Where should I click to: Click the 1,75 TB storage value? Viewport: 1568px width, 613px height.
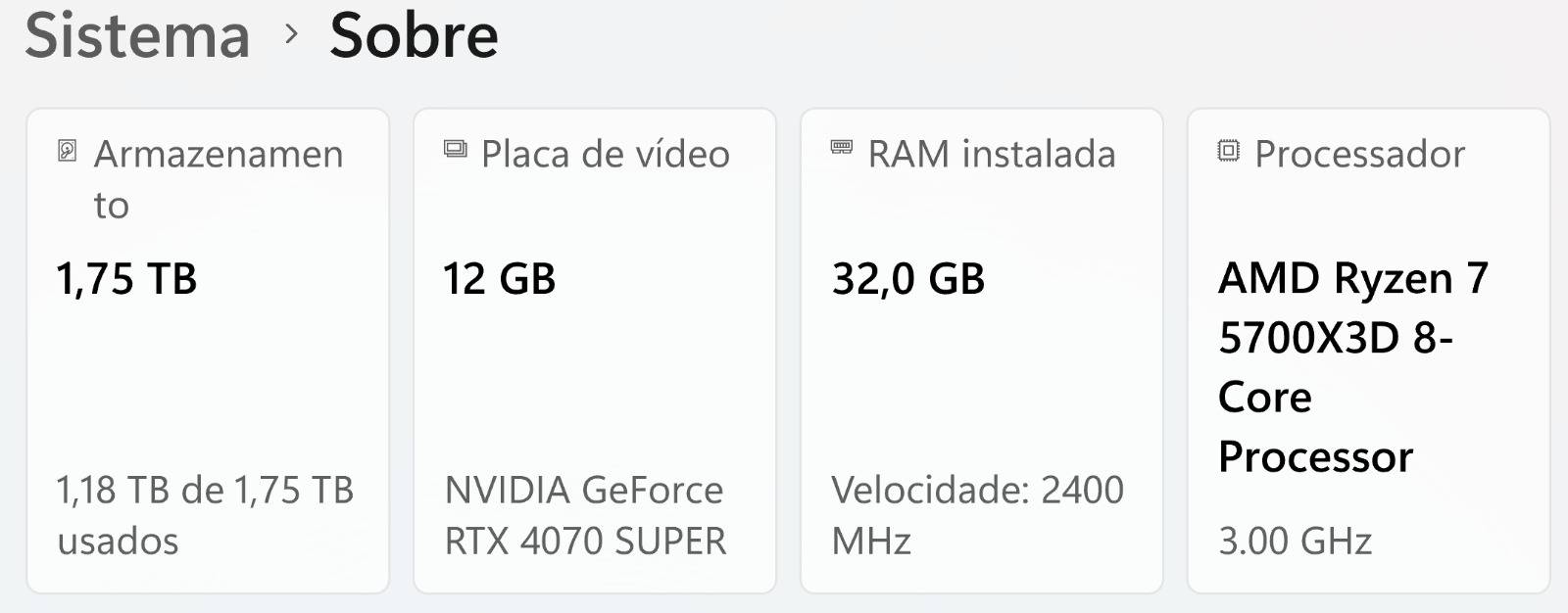tap(126, 279)
